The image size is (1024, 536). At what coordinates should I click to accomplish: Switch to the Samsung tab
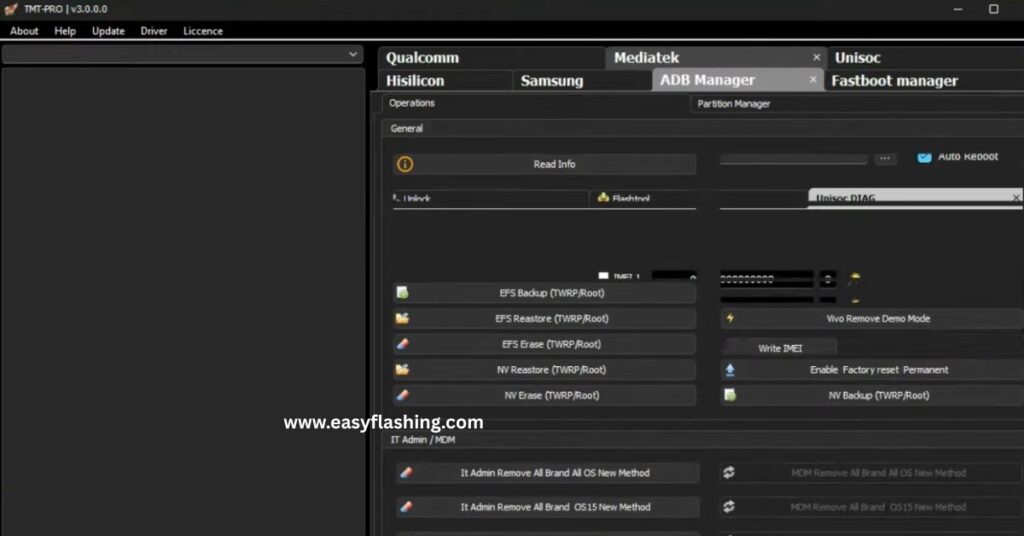coord(582,80)
